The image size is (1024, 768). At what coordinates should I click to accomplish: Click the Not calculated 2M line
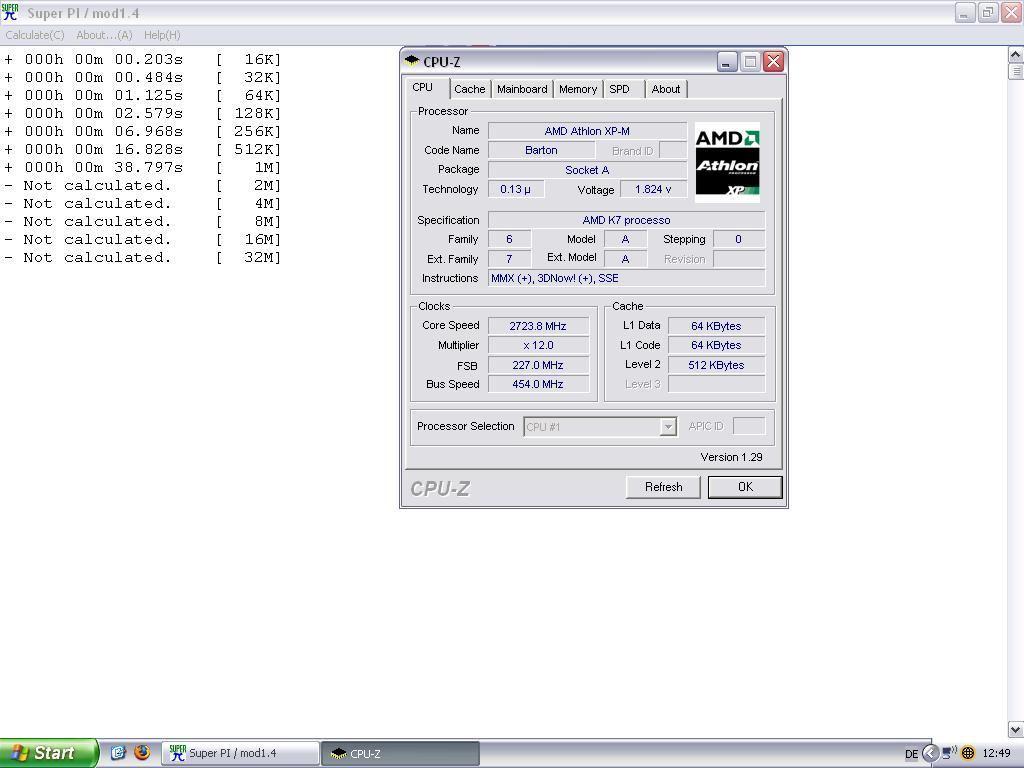click(x=142, y=185)
